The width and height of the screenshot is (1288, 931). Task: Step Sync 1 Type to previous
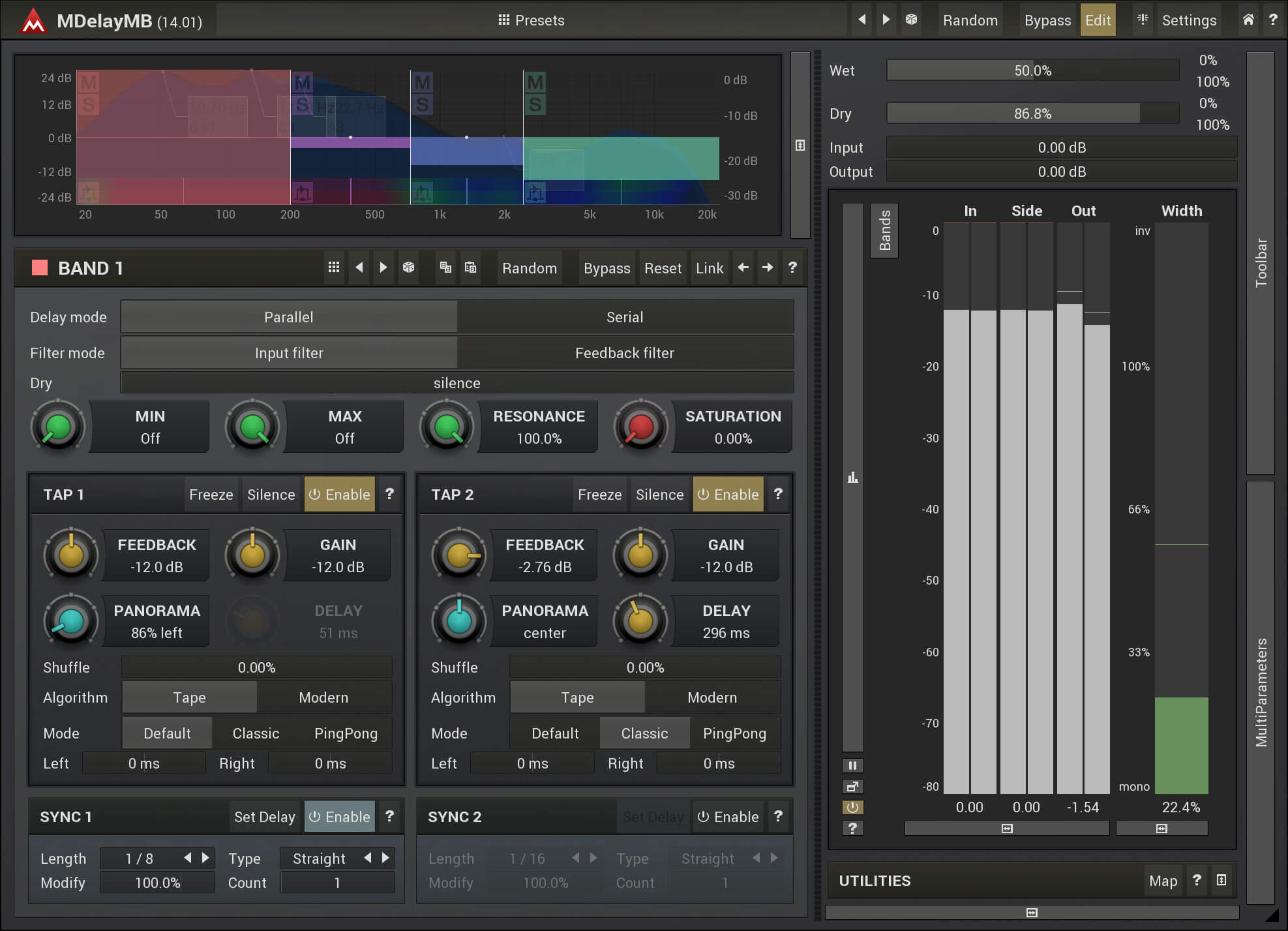coord(368,858)
